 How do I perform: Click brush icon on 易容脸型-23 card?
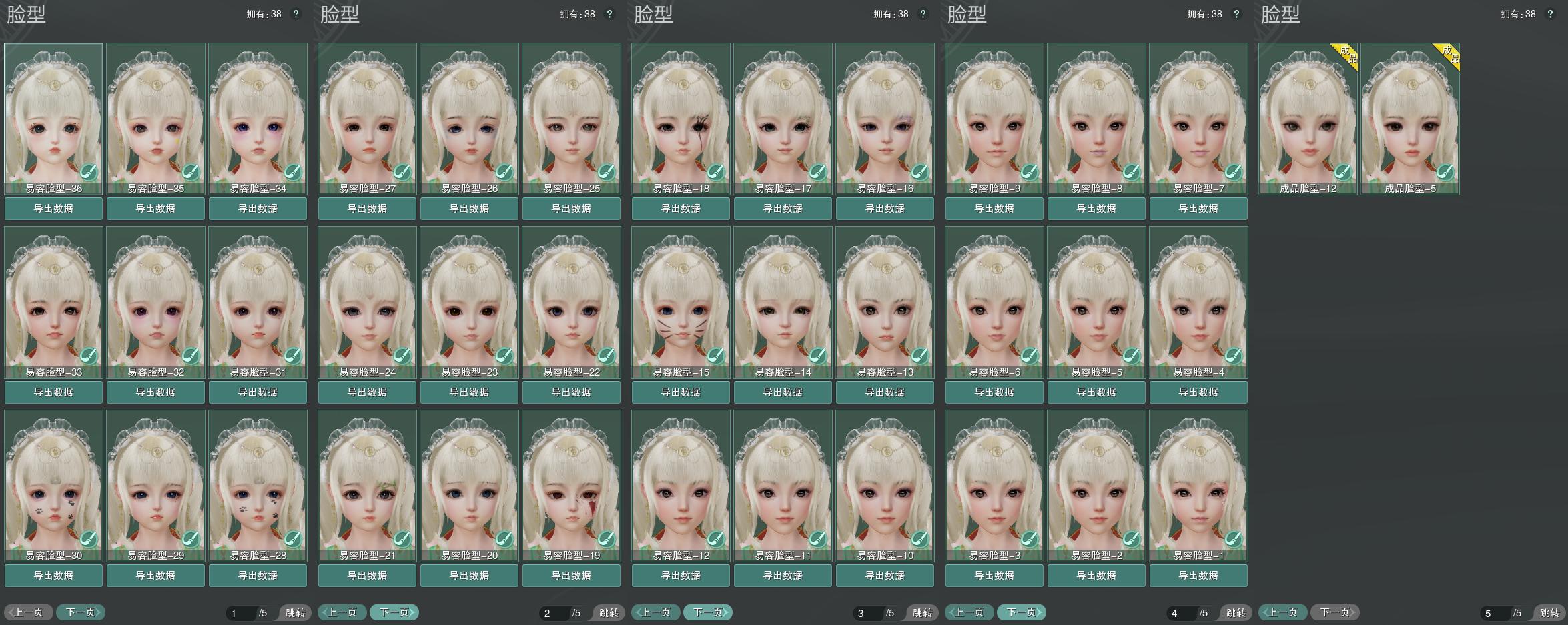(x=504, y=356)
